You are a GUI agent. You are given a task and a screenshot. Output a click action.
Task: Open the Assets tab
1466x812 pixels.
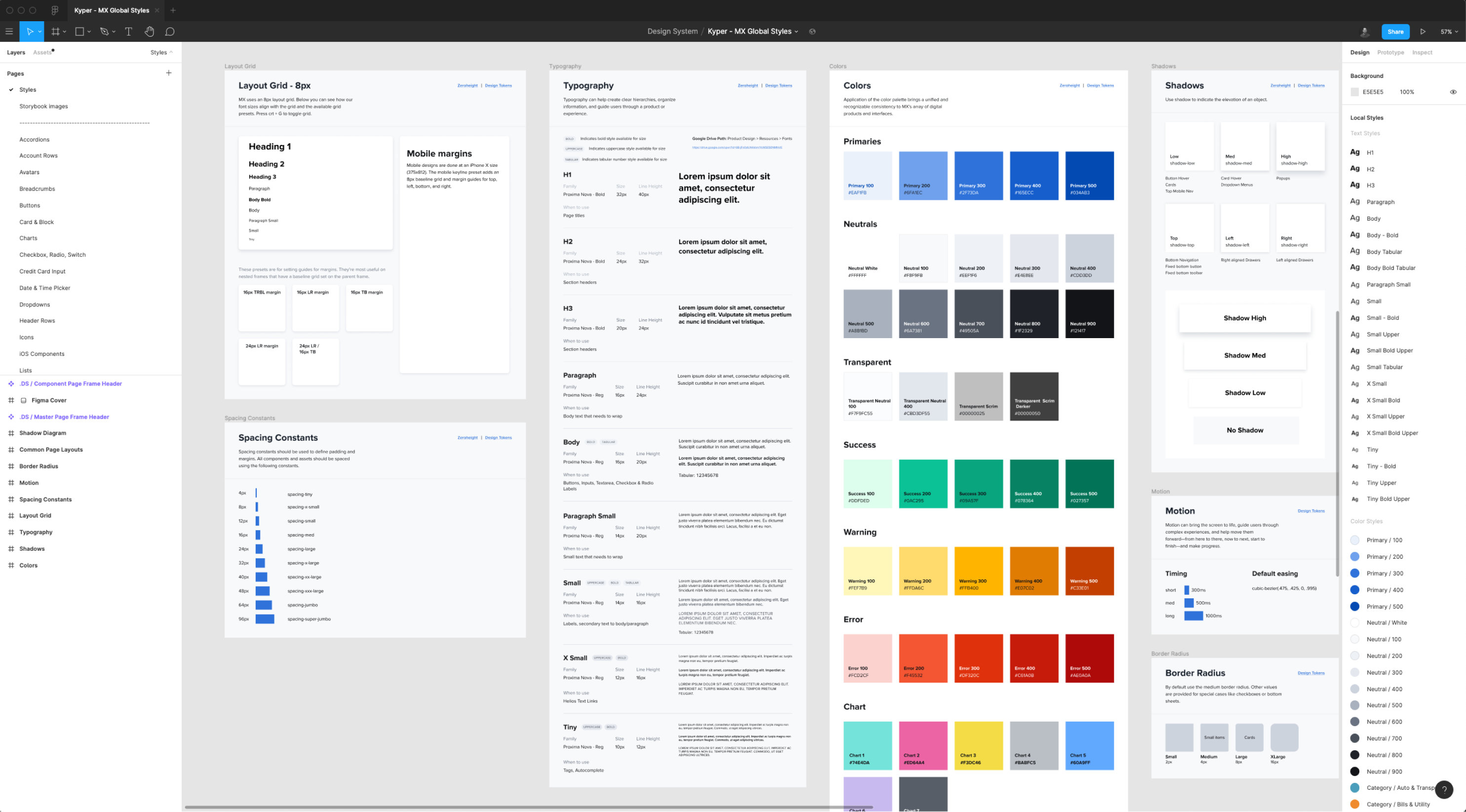[42, 52]
